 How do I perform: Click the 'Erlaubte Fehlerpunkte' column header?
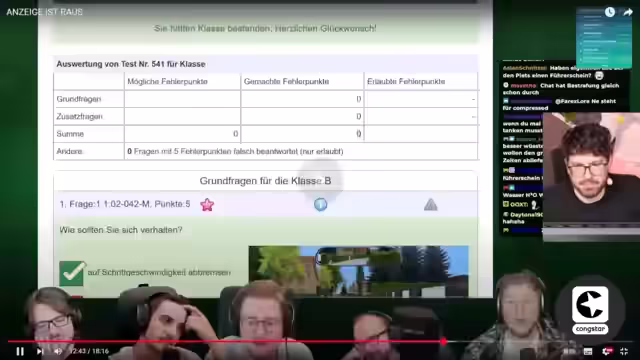coord(406,82)
